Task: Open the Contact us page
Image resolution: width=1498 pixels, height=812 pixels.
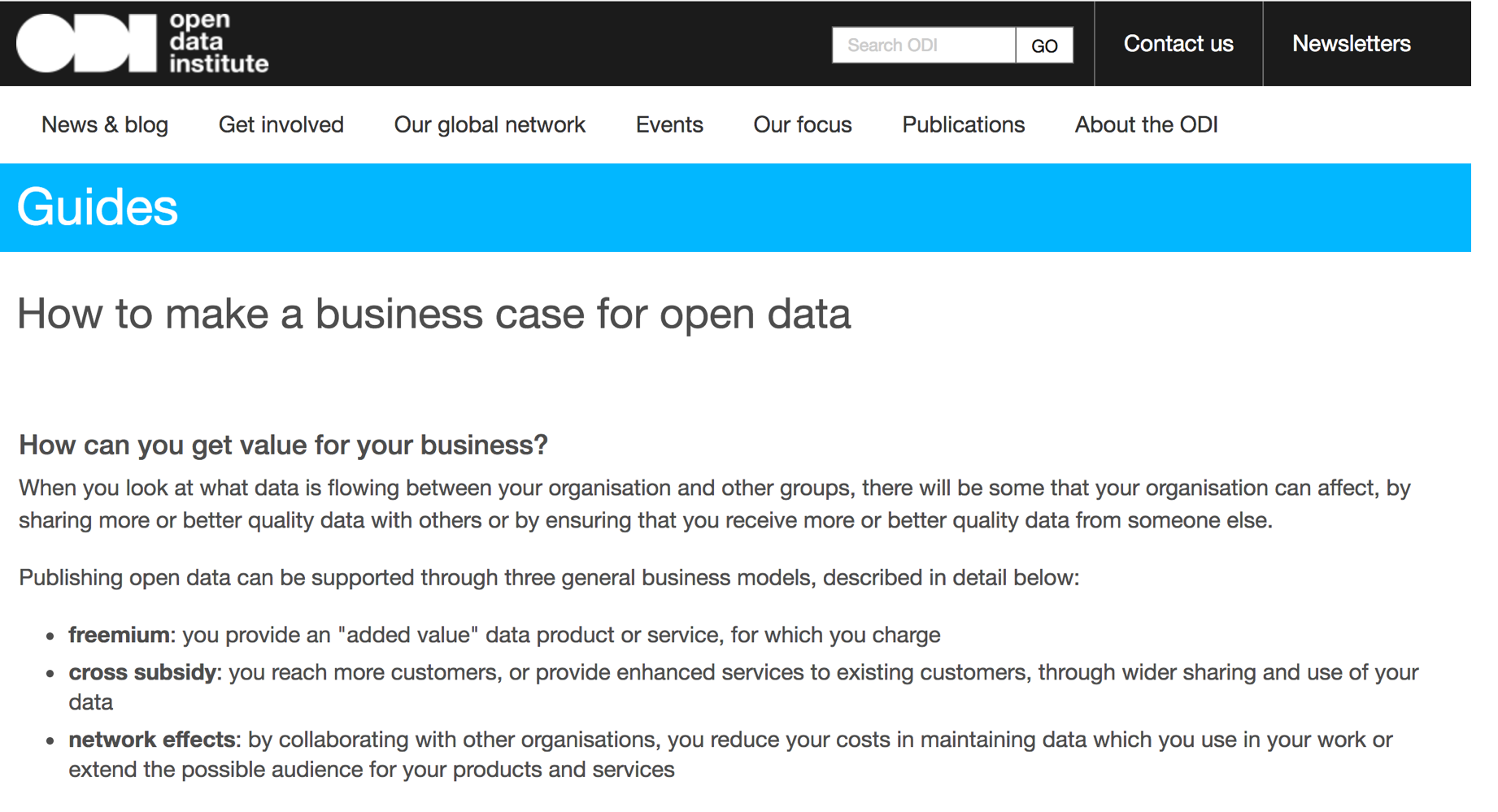Action: tap(1178, 44)
